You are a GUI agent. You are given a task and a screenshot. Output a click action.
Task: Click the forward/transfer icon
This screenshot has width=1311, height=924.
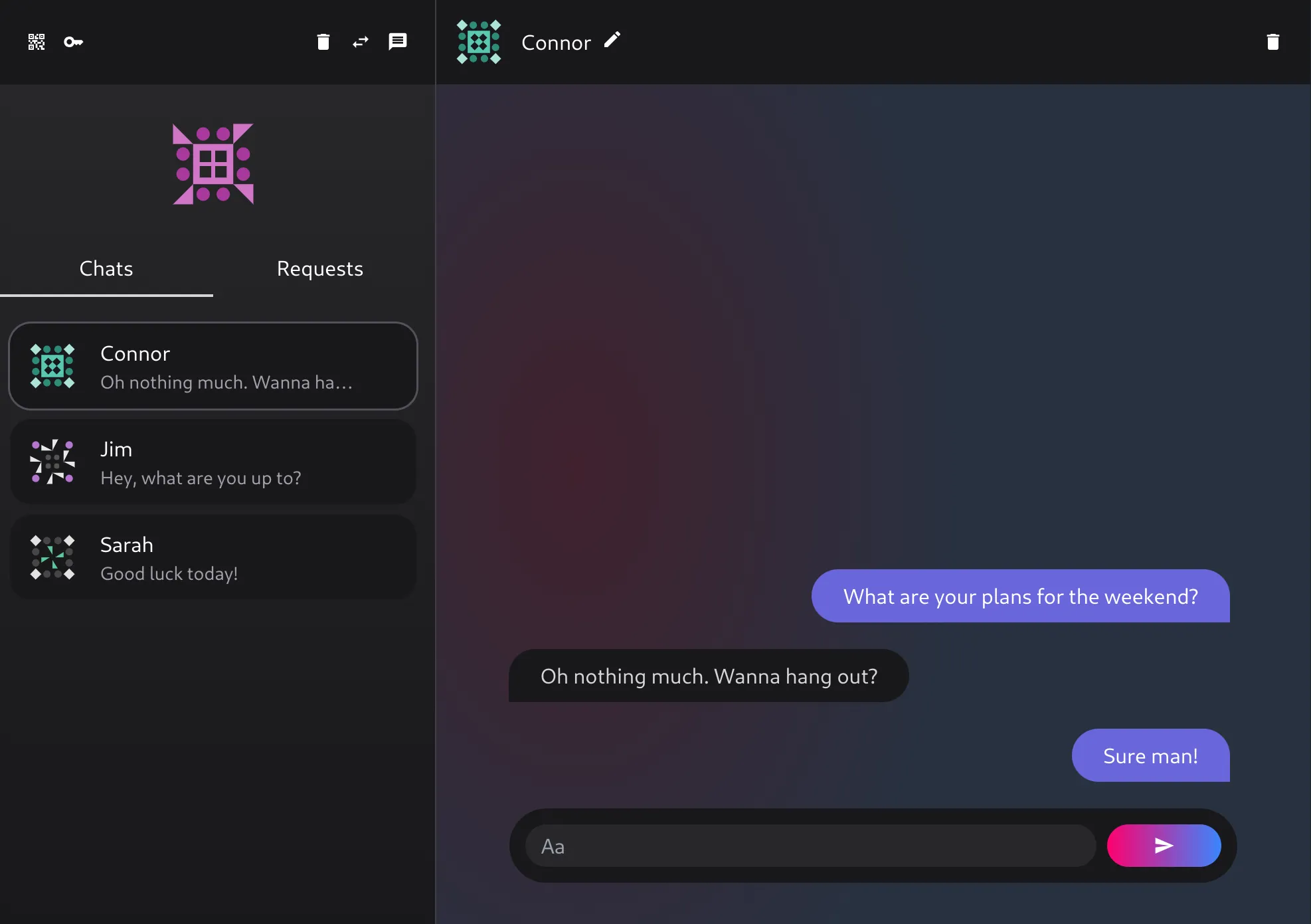coord(360,42)
